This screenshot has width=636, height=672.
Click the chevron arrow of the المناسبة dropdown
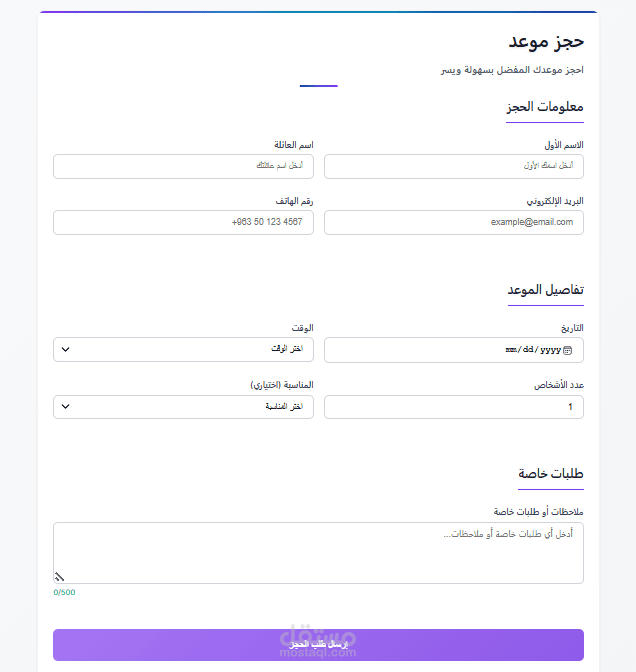(x=66, y=407)
